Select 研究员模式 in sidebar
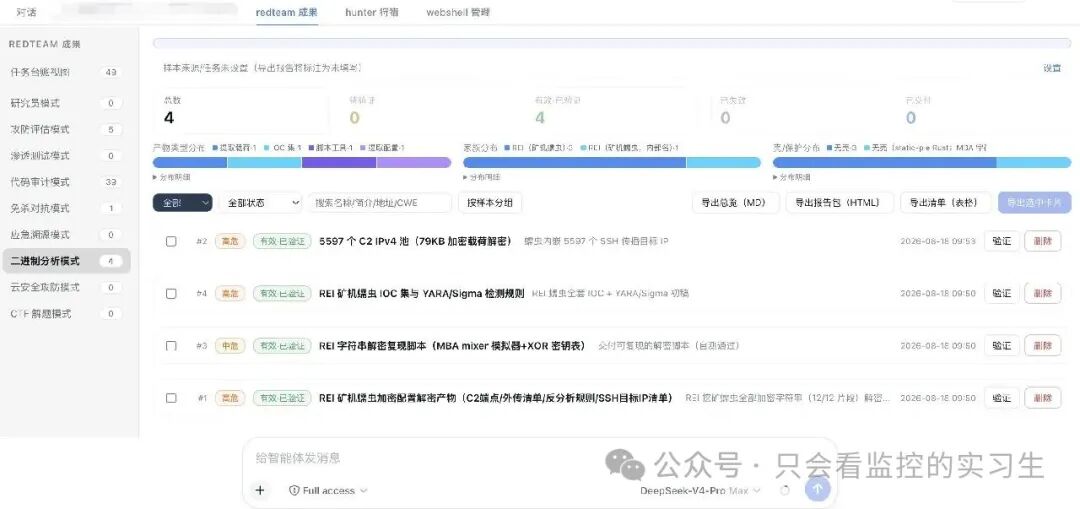 click(x=66, y=103)
